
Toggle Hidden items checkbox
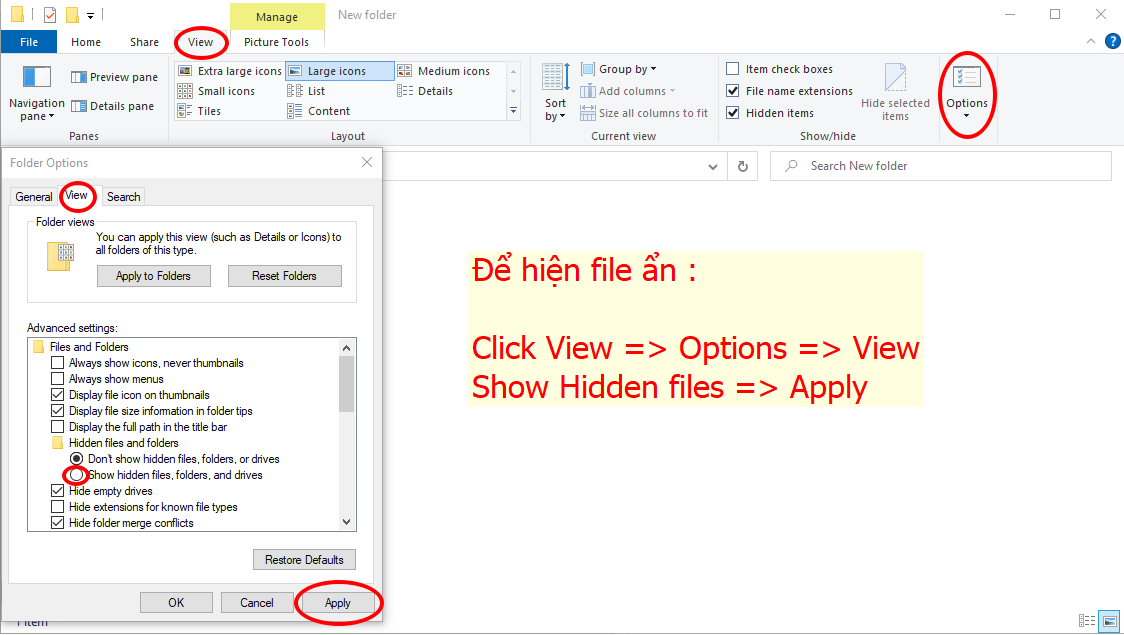coord(733,113)
